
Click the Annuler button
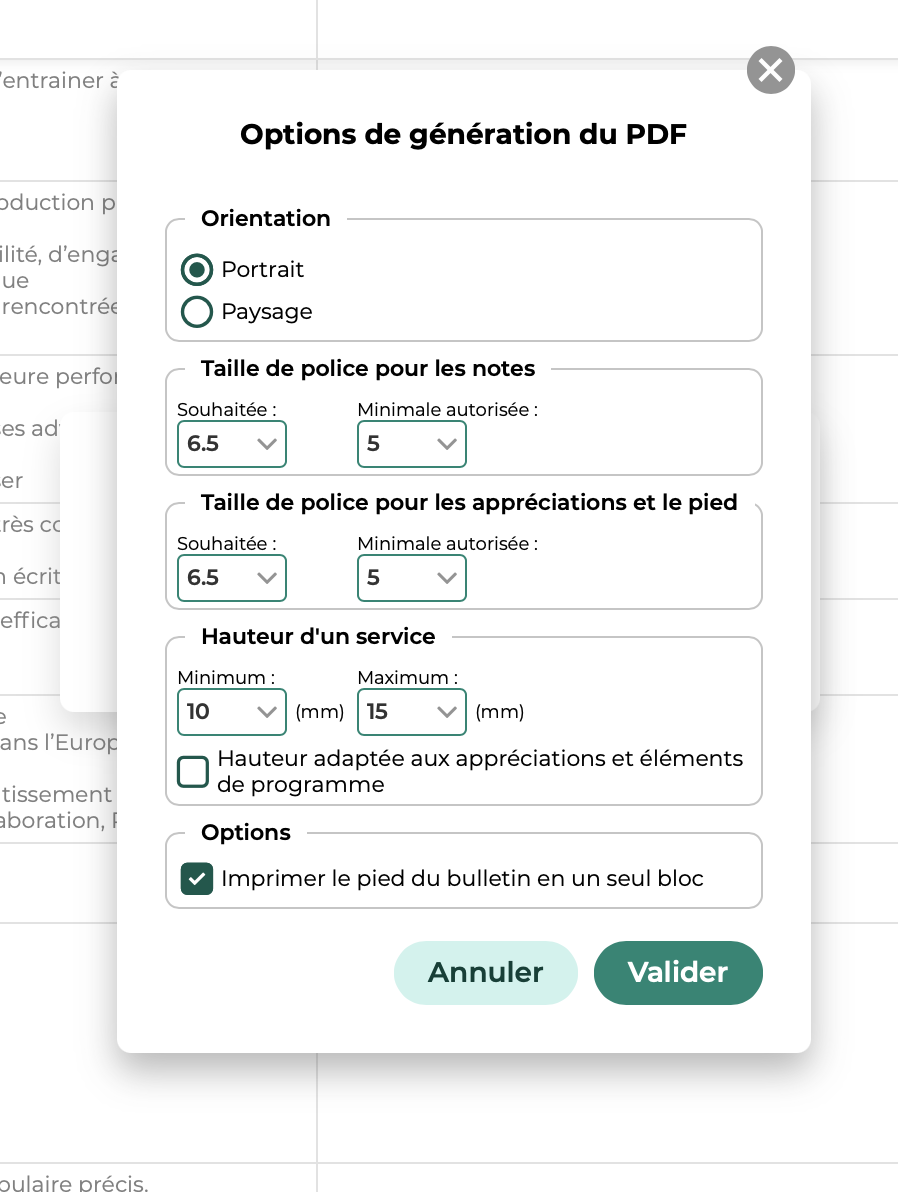point(486,972)
